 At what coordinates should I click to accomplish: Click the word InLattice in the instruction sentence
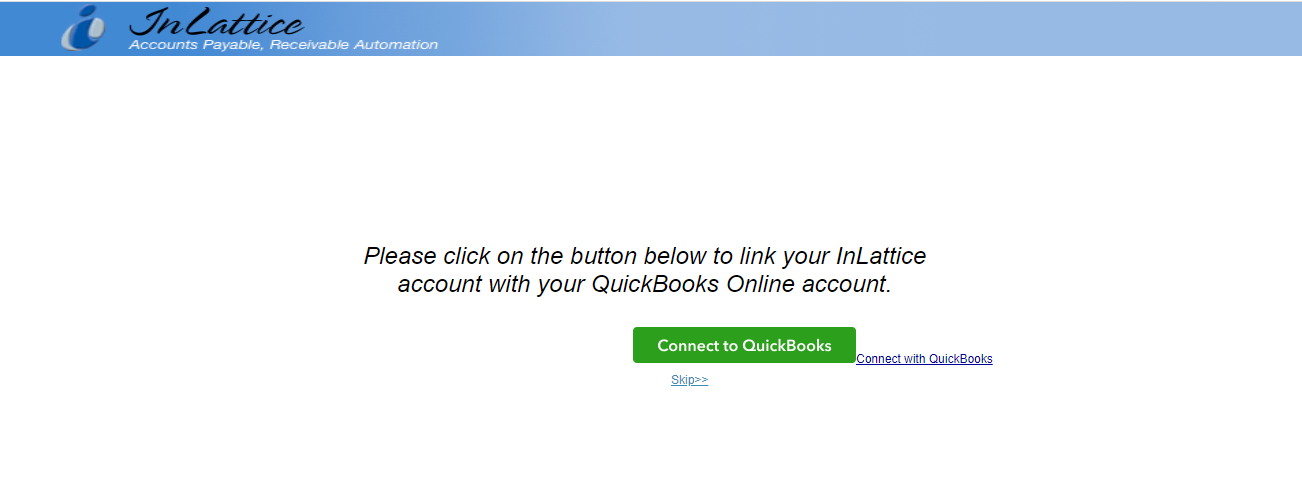coord(881,255)
